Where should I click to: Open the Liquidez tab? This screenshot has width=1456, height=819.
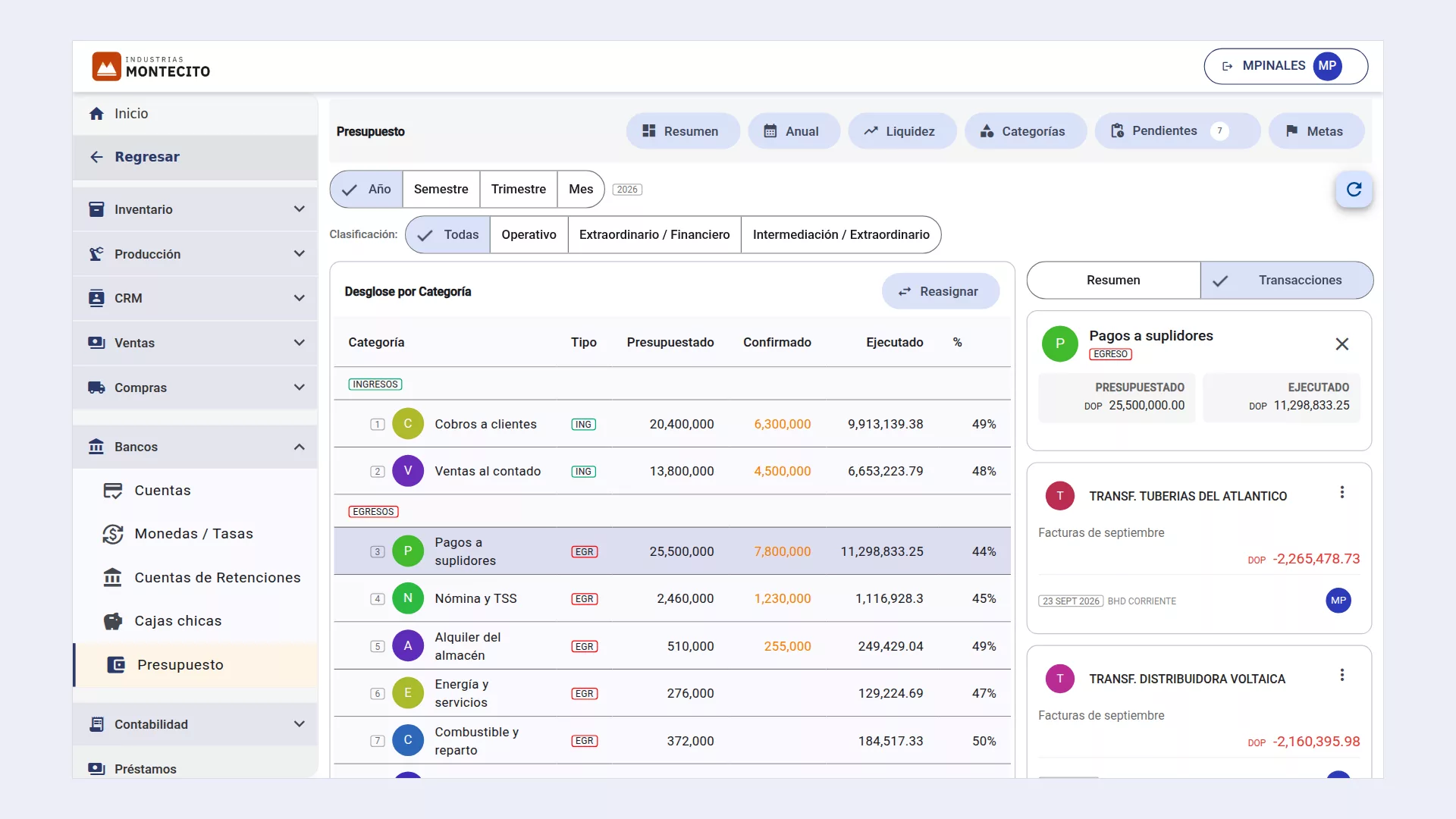(x=902, y=131)
